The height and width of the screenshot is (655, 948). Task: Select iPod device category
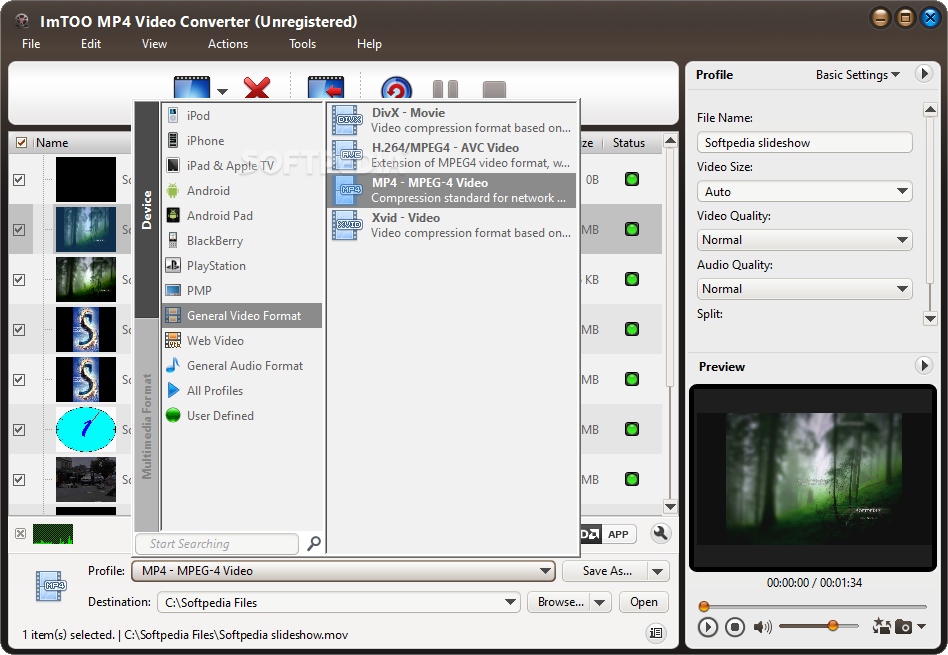(242, 116)
